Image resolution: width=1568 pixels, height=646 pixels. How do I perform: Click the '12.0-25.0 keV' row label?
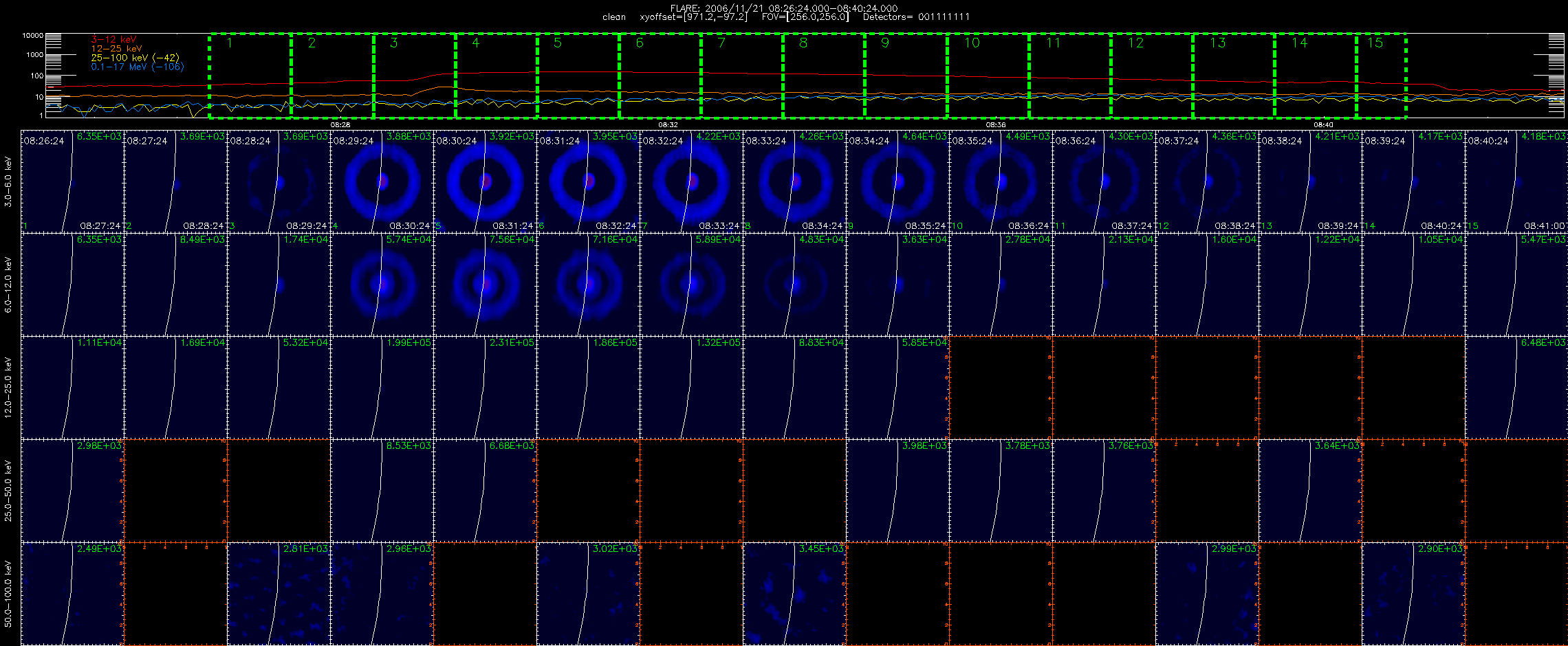(x=8, y=388)
